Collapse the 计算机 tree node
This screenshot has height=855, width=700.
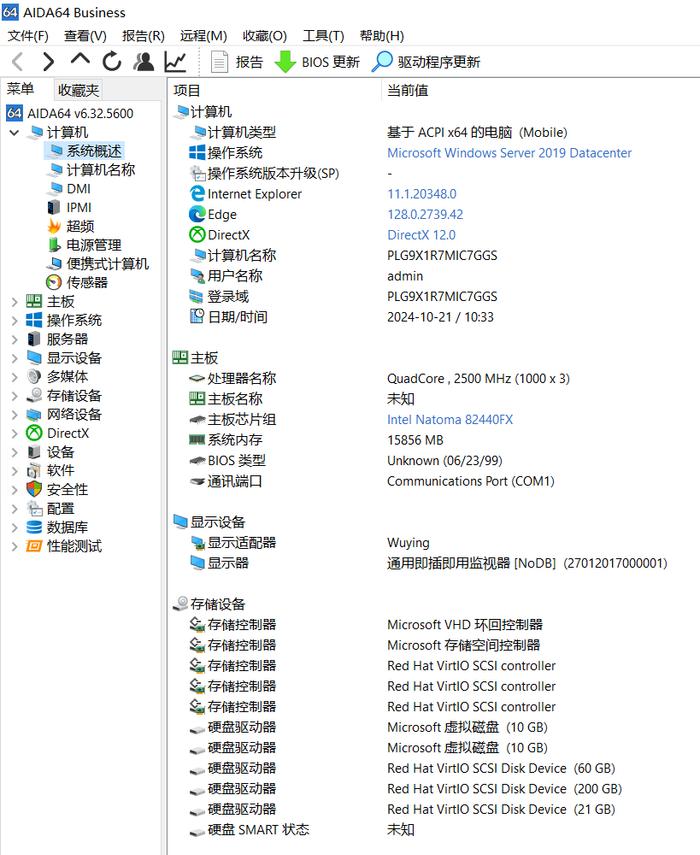pyautogui.click(x=14, y=133)
